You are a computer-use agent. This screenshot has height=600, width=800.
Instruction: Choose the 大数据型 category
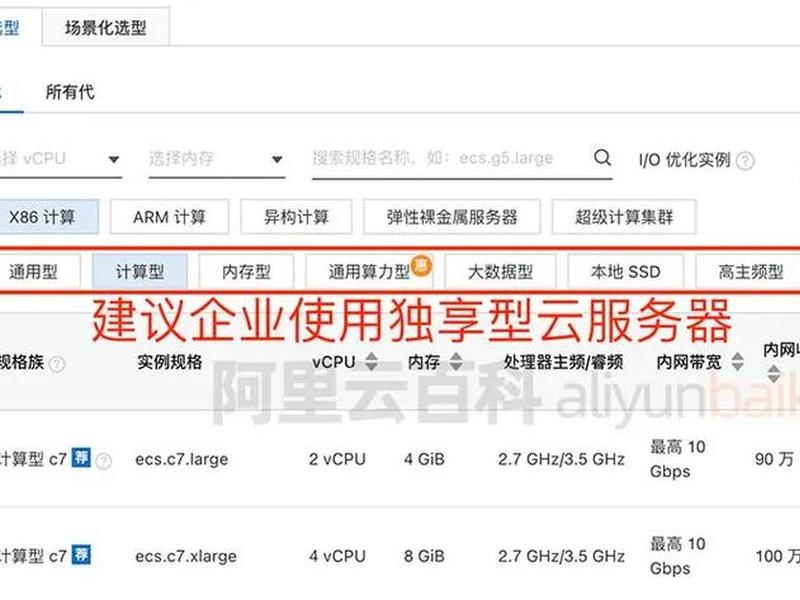[500, 271]
